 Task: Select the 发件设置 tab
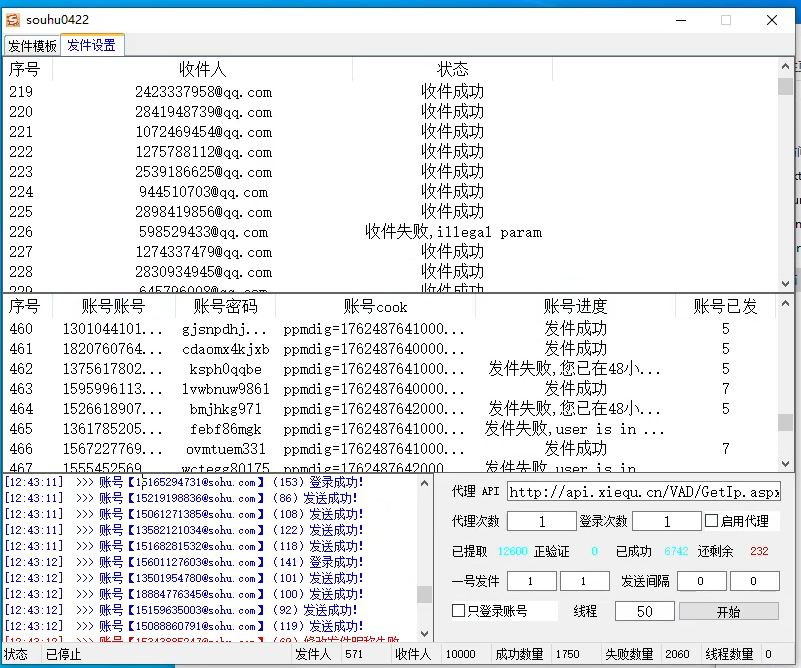(x=92, y=45)
